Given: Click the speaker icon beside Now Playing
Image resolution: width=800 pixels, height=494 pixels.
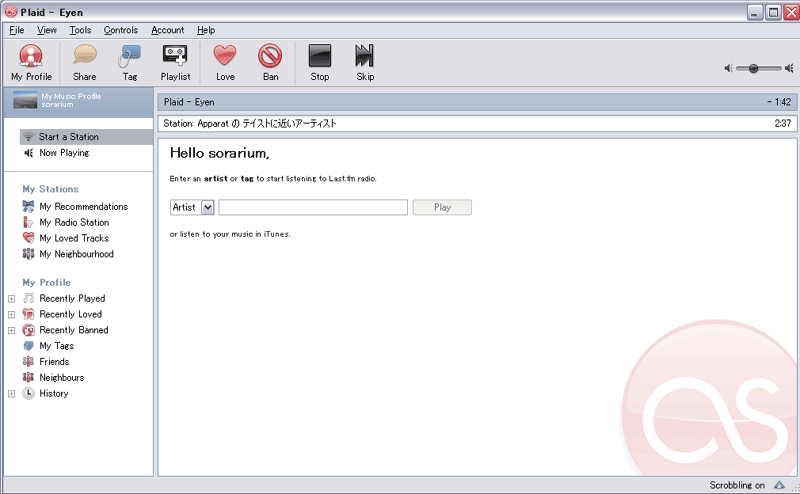Looking at the screenshot, I should pyautogui.click(x=29, y=153).
